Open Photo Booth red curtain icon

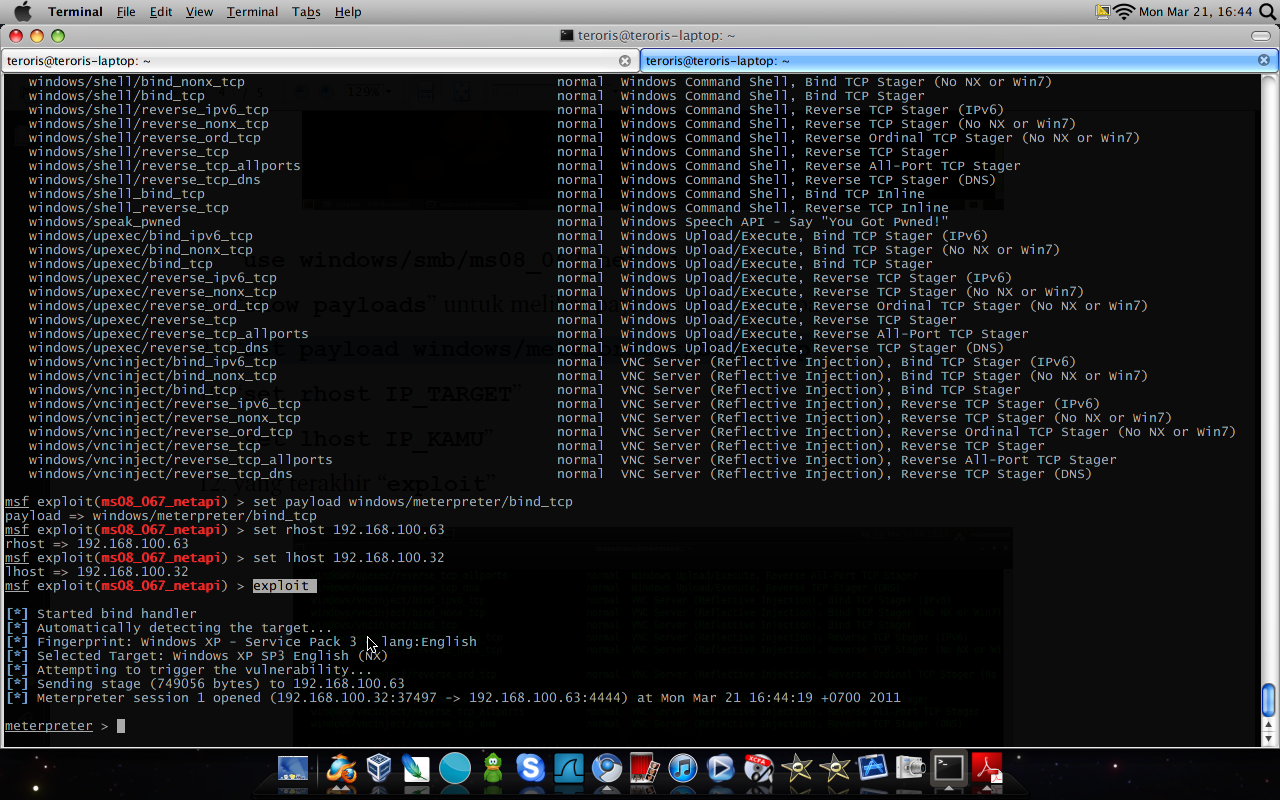click(644, 768)
